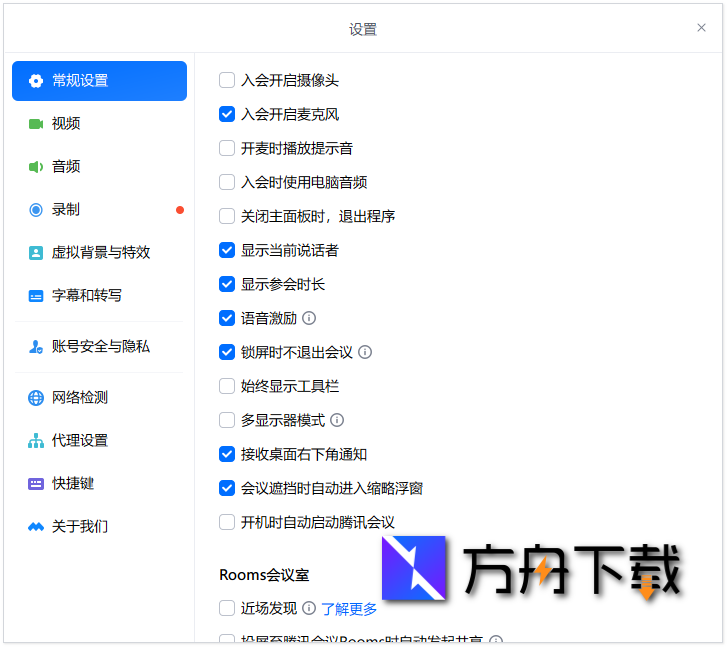727x647 pixels.
Task: Open 关于我们 tab
Action: pos(99,527)
